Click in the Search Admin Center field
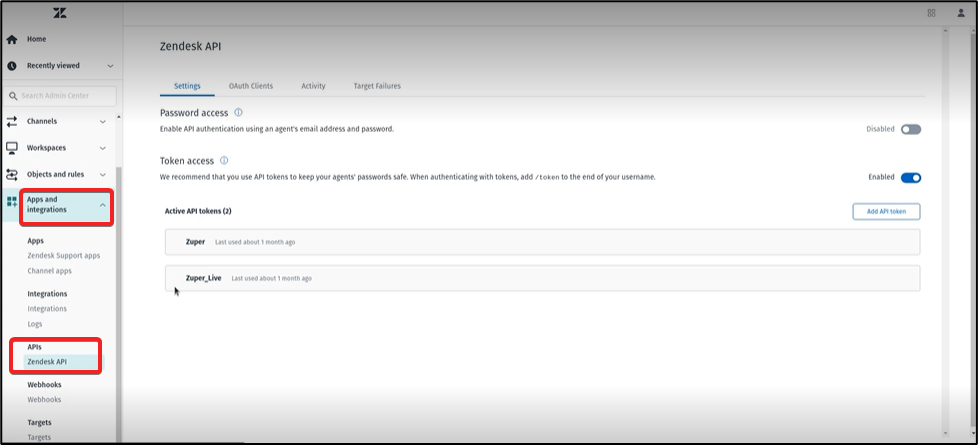The height and width of the screenshot is (445, 978). pyautogui.click(x=62, y=96)
